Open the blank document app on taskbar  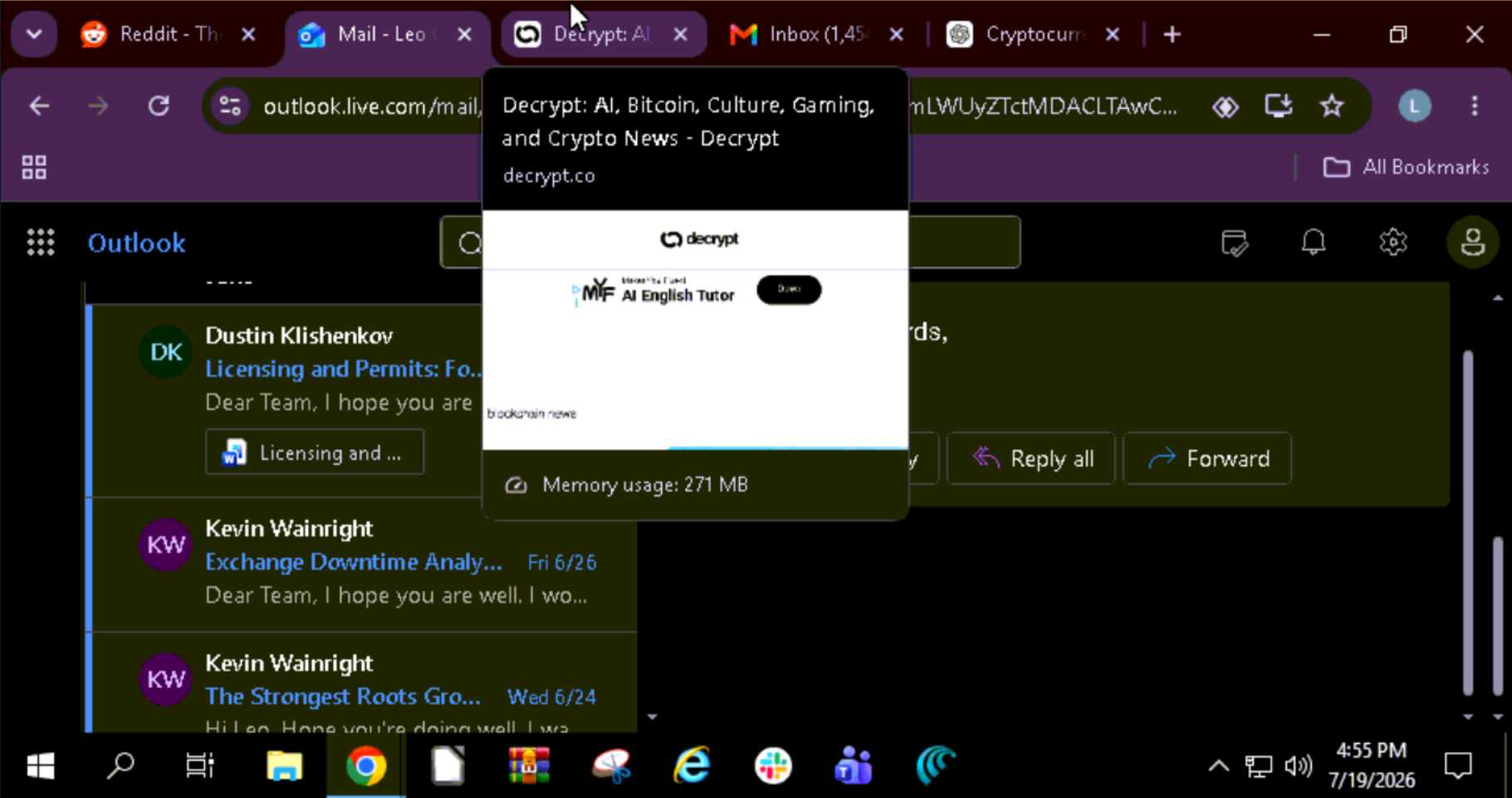[447, 766]
